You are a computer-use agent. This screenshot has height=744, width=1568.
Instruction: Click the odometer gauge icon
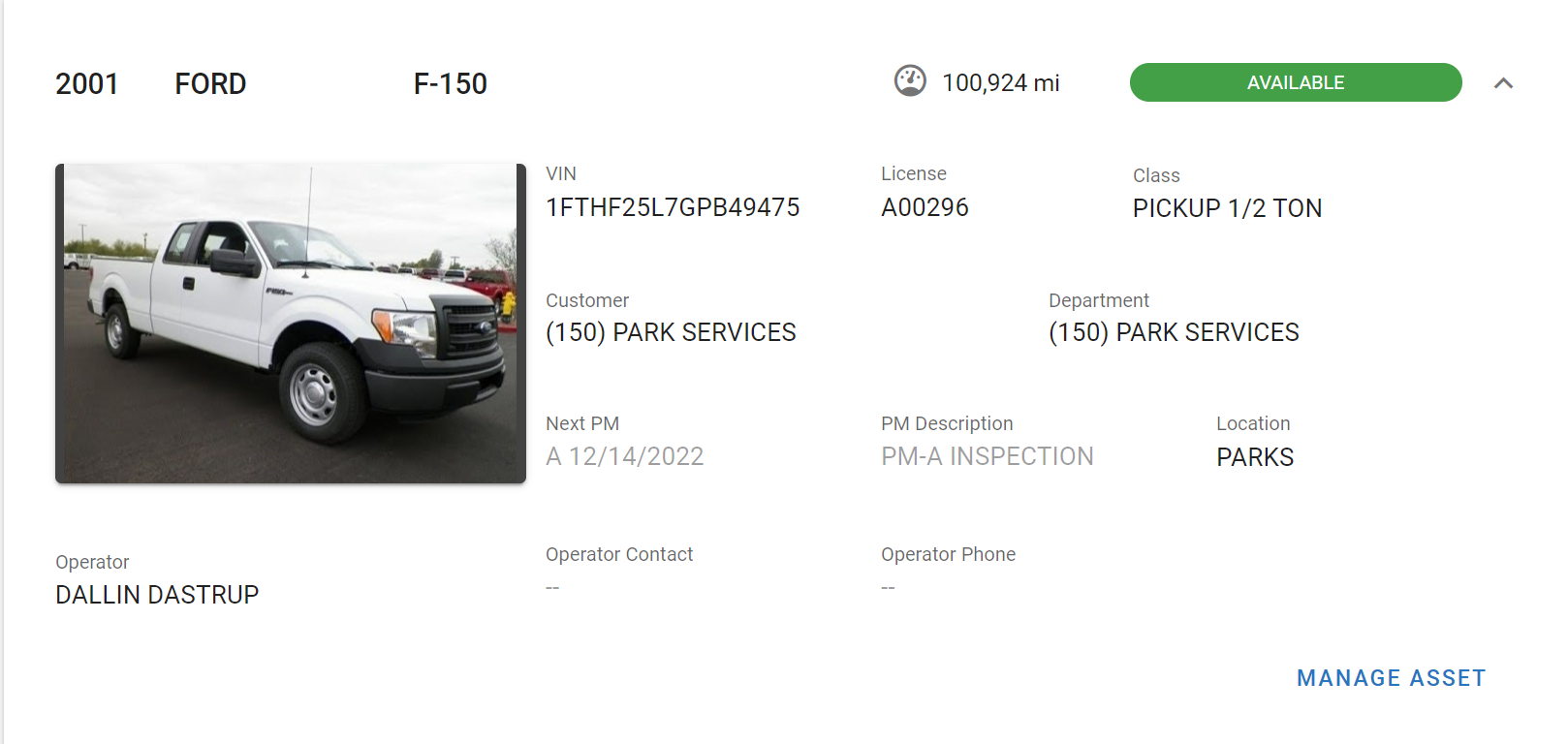coord(909,82)
